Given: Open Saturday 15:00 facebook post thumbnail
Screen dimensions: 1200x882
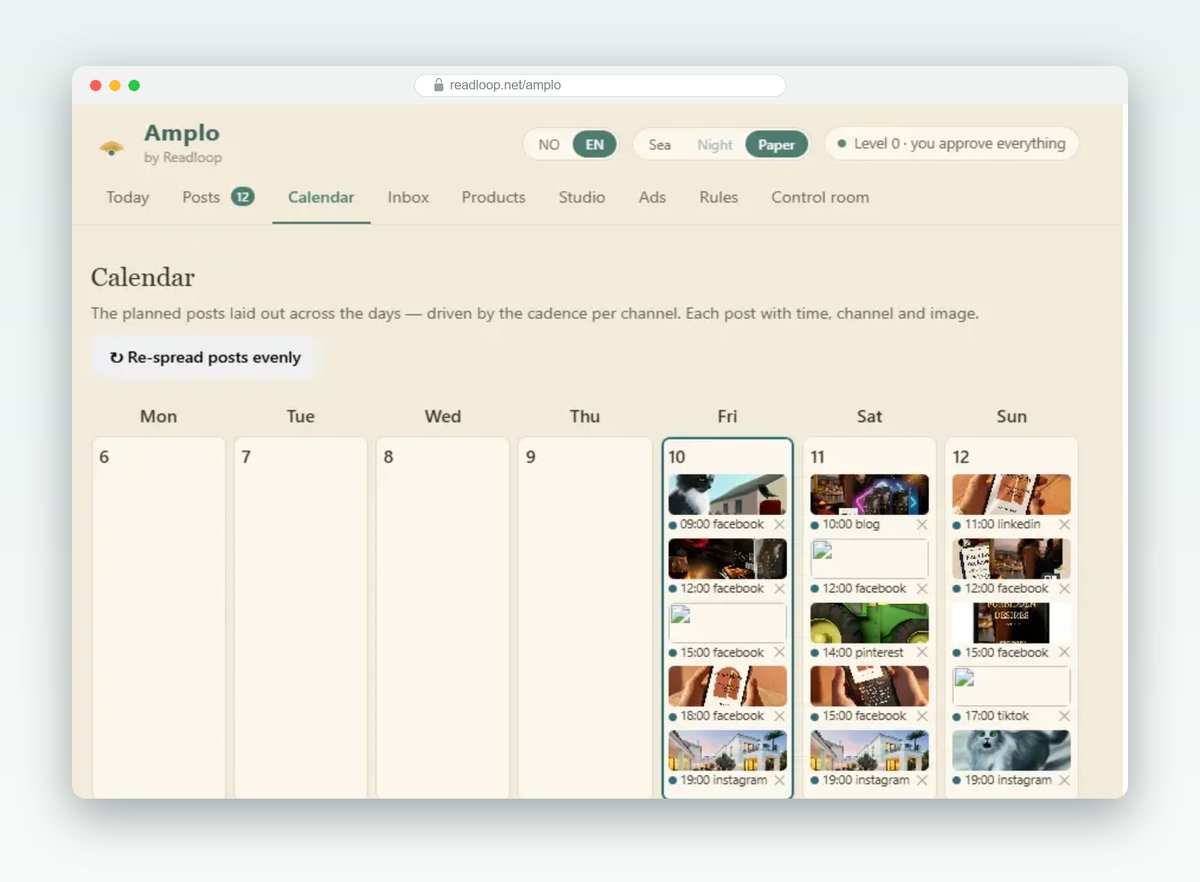Looking at the screenshot, I should 869,686.
